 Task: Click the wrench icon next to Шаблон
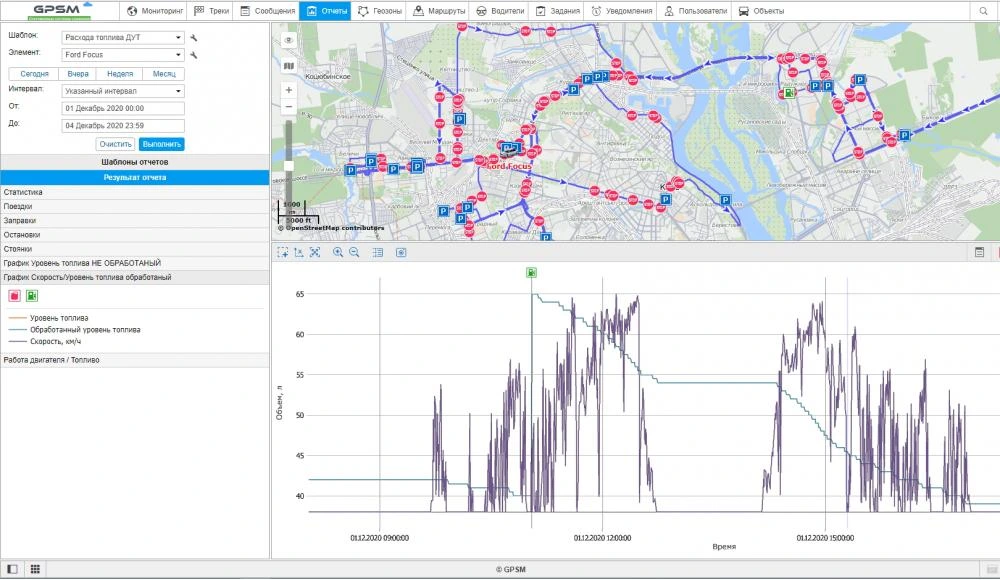tap(194, 37)
